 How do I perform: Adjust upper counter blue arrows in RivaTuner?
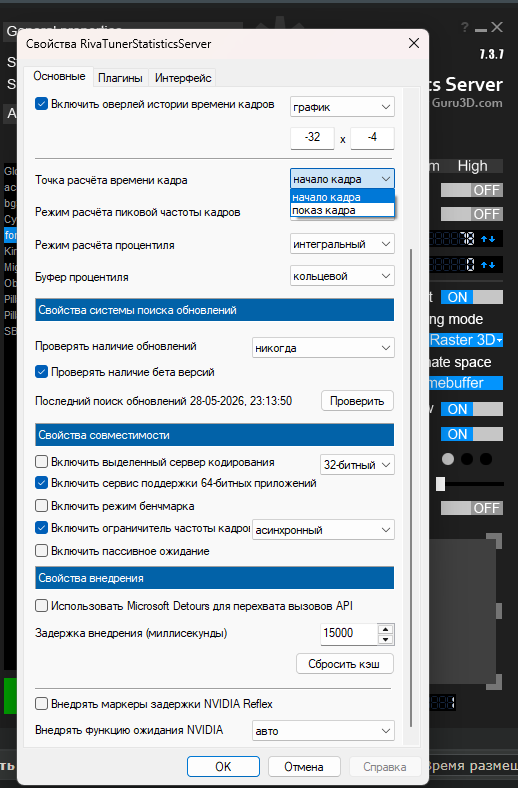pos(488,239)
